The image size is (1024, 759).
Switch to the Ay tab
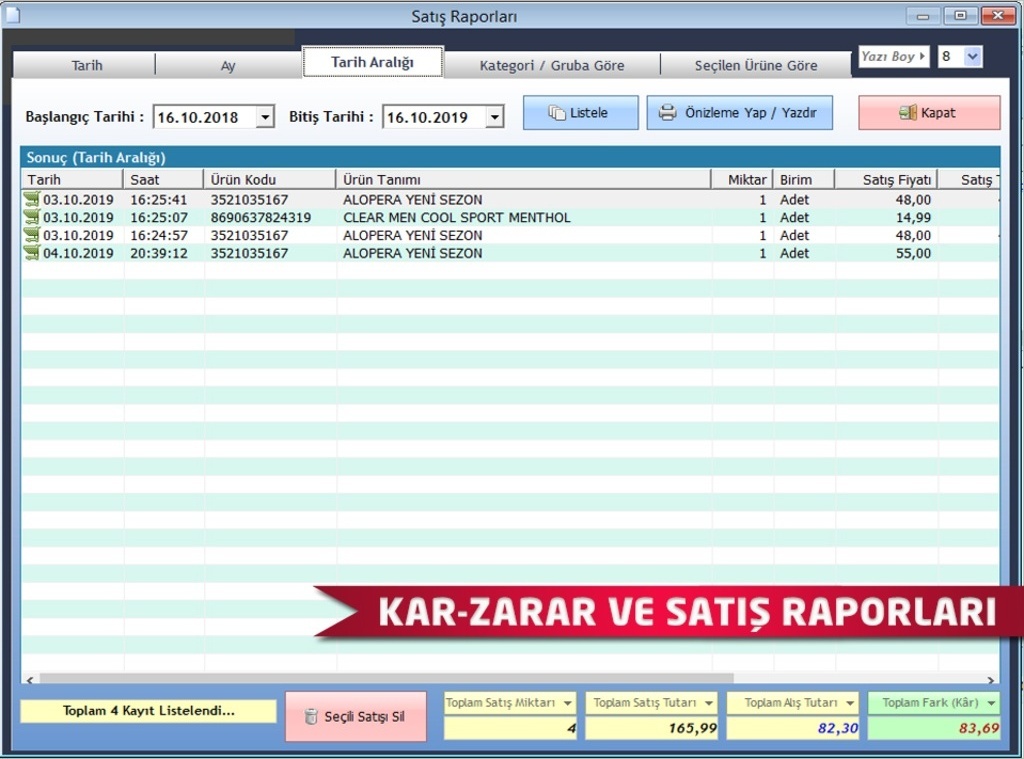[x=228, y=65]
